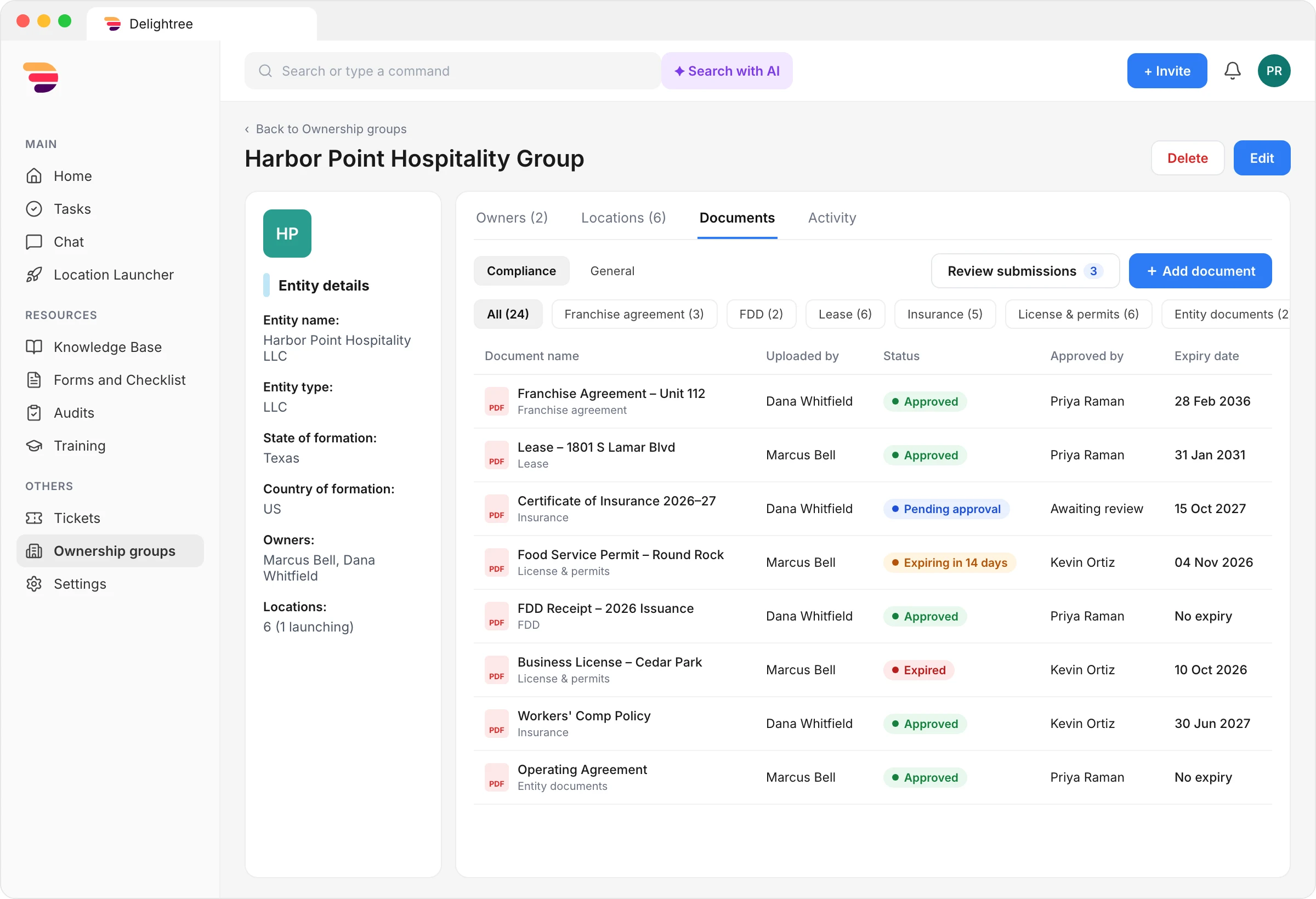This screenshot has width=1316, height=899.
Task: Open Chat from the sidebar
Action: tap(110, 242)
